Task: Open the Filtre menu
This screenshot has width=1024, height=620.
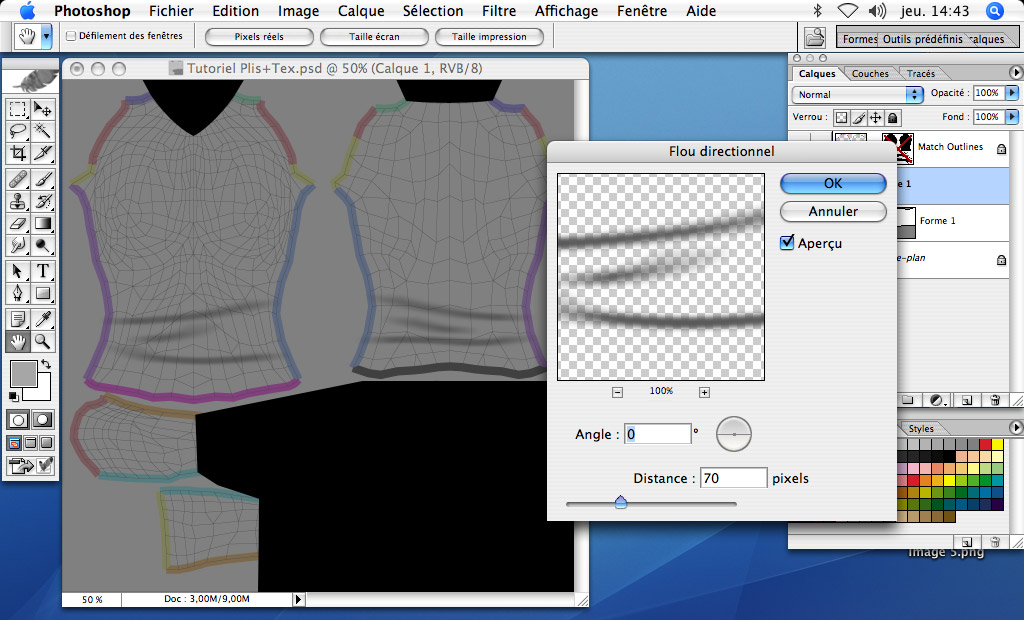Action: (x=499, y=11)
